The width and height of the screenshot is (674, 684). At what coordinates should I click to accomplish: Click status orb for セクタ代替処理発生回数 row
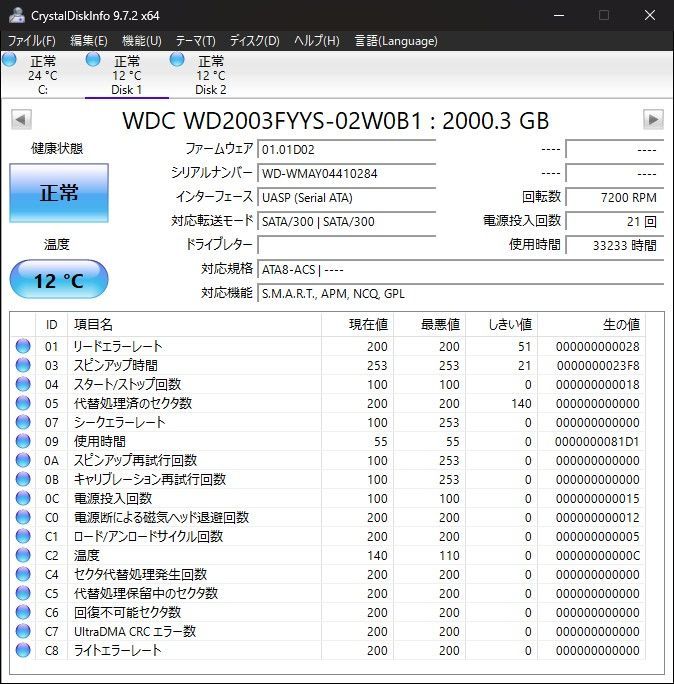click(x=23, y=574)
